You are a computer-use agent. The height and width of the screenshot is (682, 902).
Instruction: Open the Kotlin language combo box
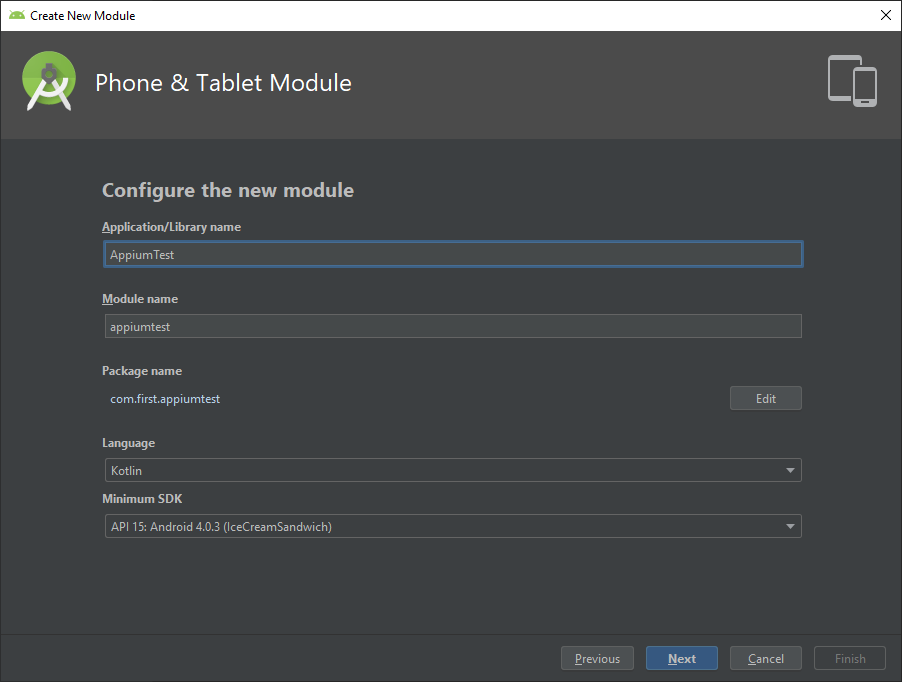[453, 470]
